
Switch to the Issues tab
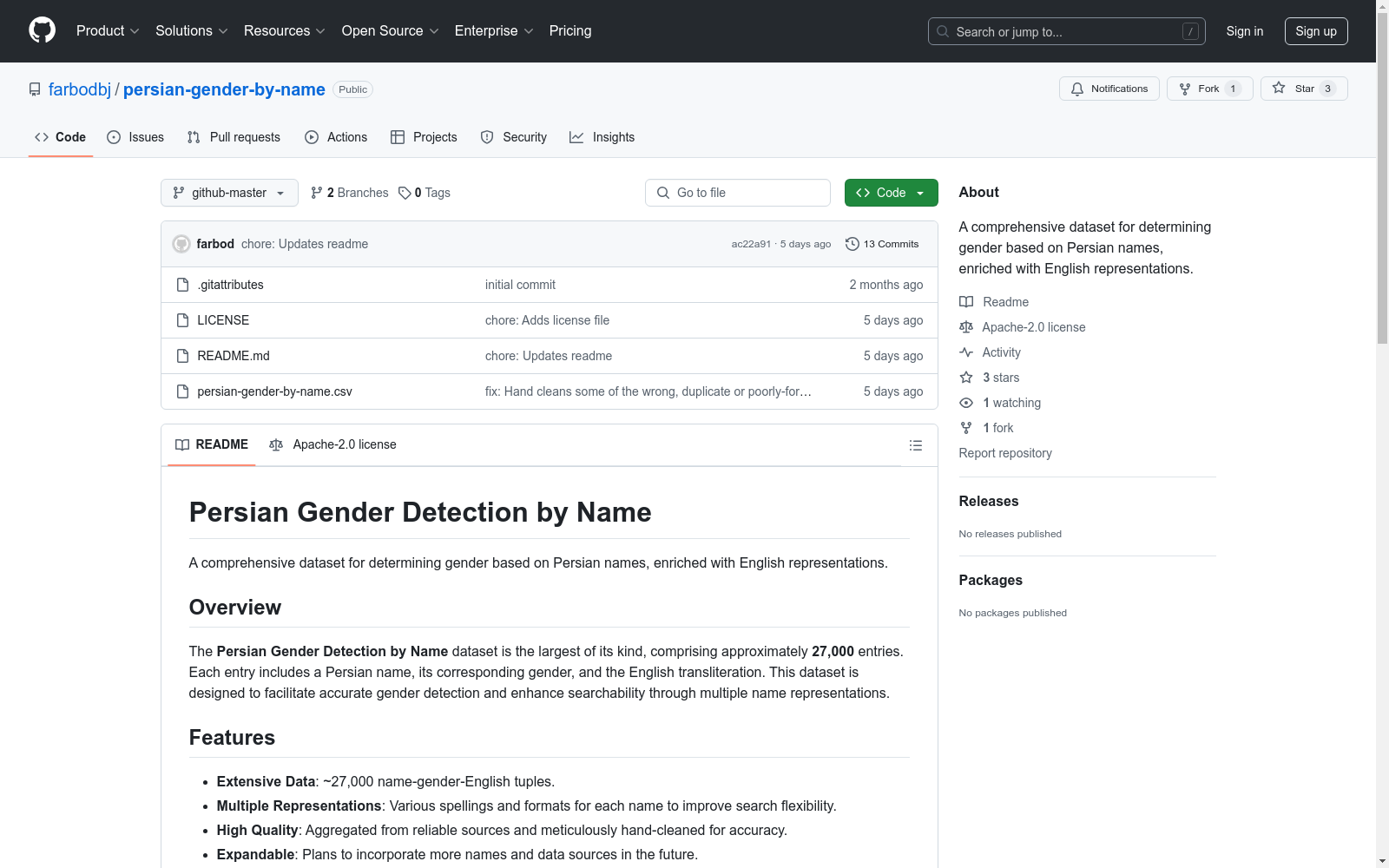(x=135, y=137)
